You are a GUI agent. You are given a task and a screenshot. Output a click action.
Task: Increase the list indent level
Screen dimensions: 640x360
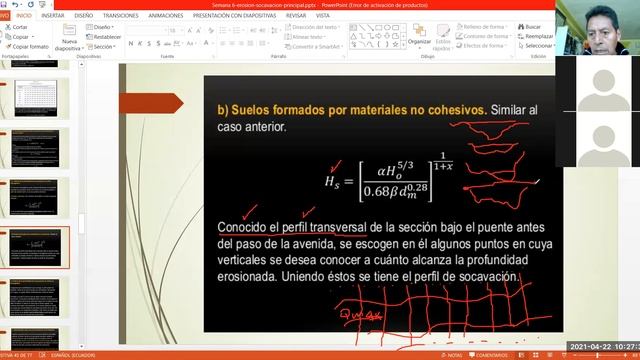click(x=262, y=31)
